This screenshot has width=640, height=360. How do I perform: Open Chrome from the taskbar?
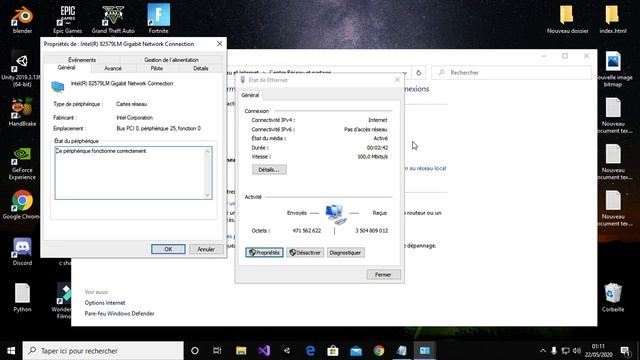379,351
